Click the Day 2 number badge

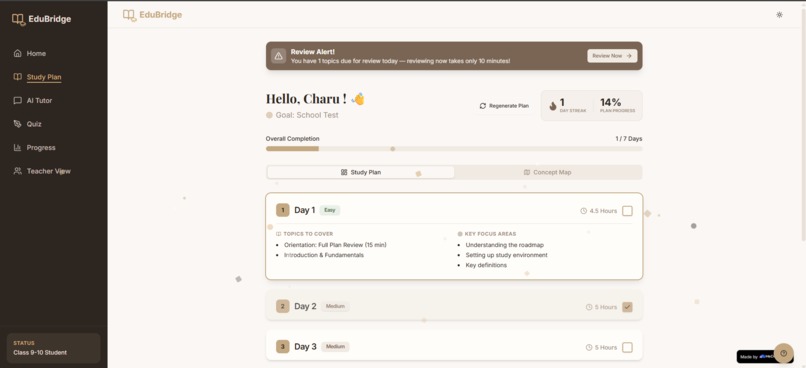click(x=283, y=306)
